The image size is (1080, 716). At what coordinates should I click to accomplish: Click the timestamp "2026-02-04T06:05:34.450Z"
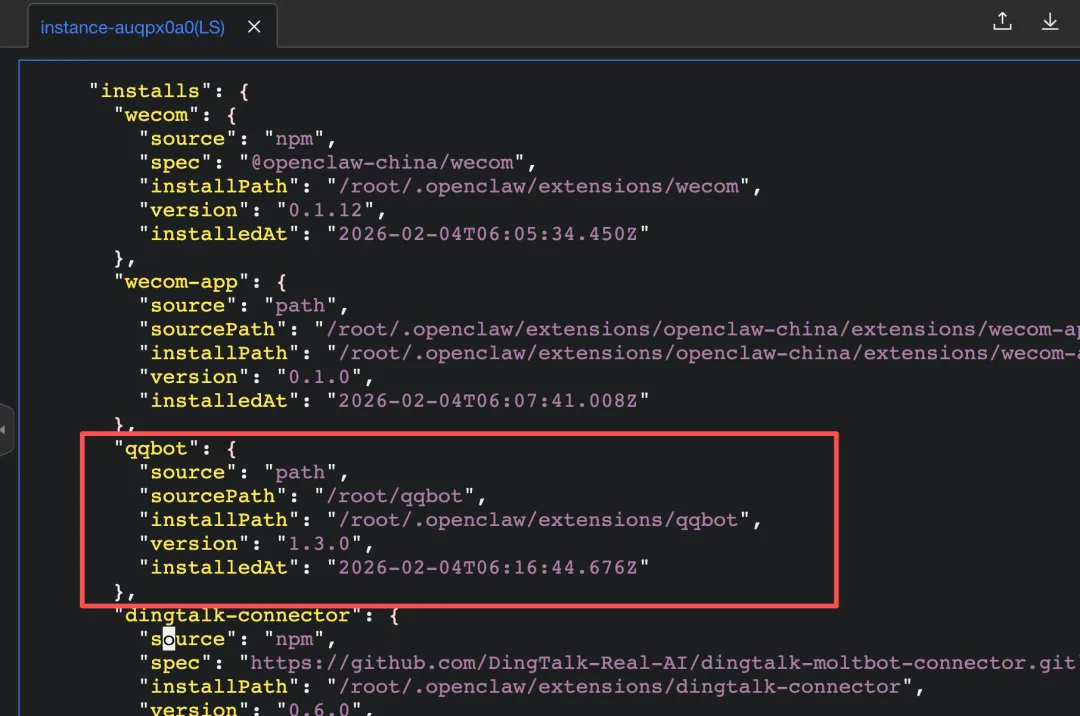(488, 234)
